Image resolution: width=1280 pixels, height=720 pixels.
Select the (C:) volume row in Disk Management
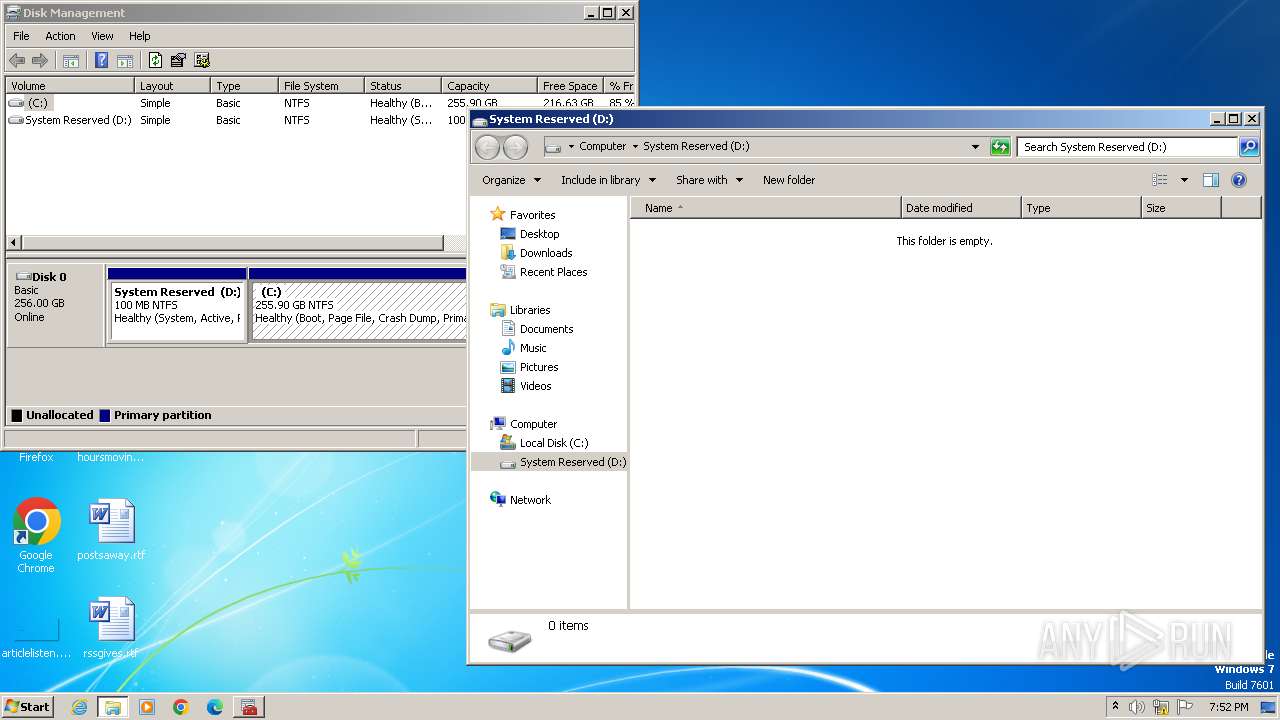coord(320,103)
